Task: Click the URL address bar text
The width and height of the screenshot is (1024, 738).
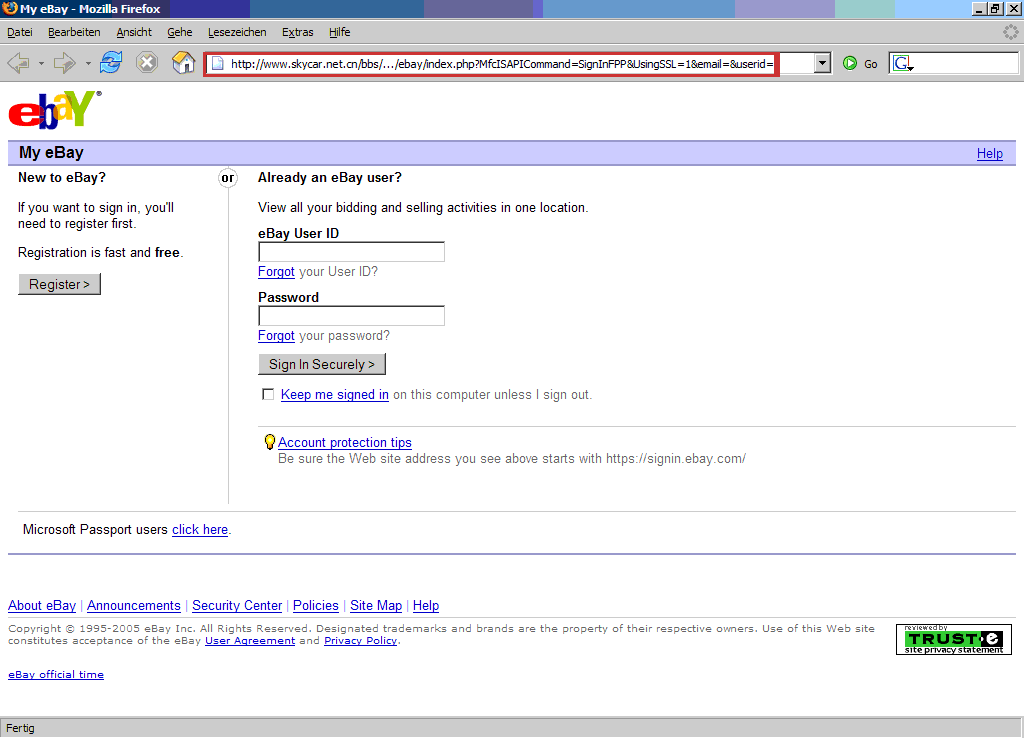Action: [502, 64]
